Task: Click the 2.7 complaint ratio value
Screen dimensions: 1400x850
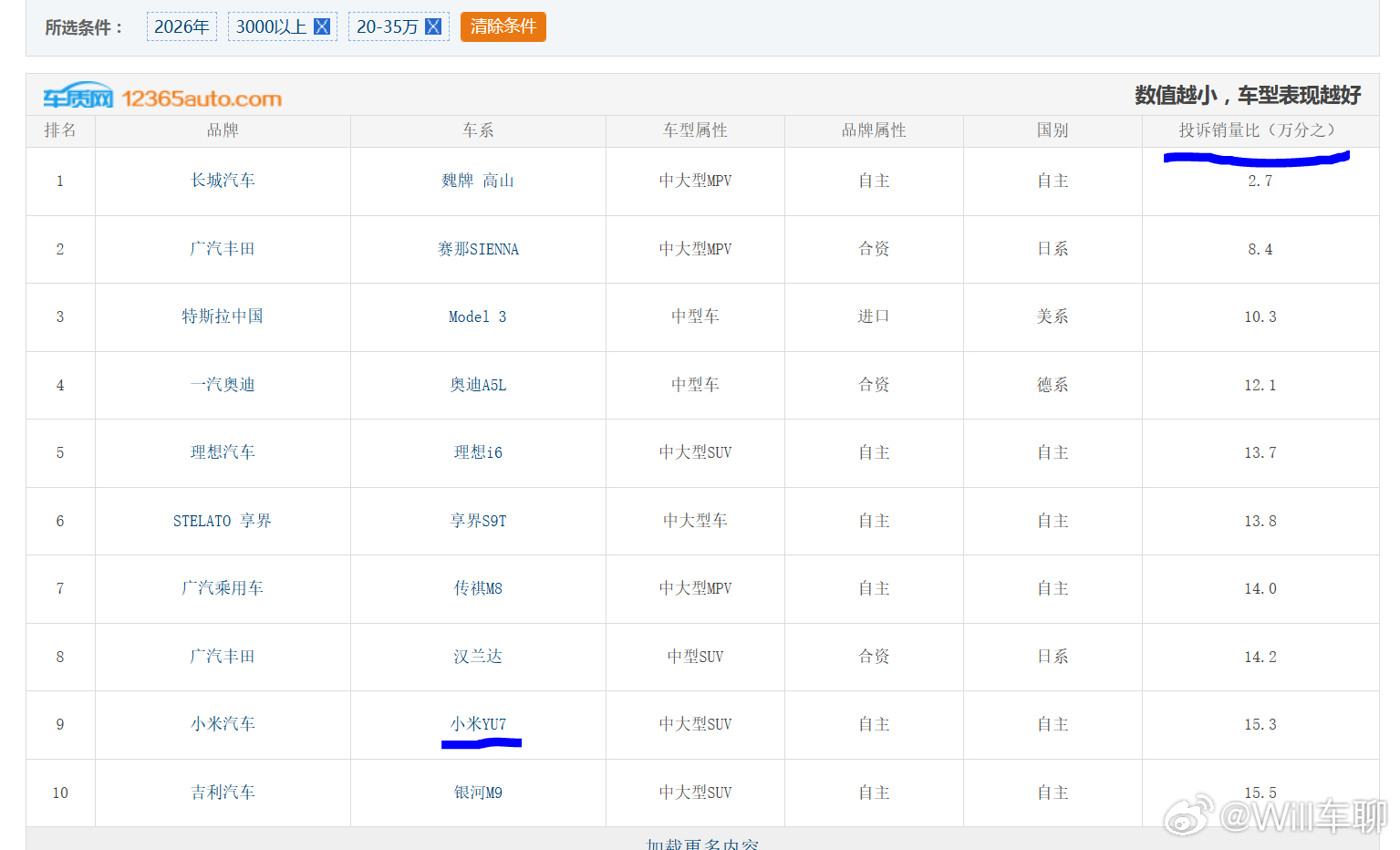Action: pyautogui.click(x=1260, y=181)
